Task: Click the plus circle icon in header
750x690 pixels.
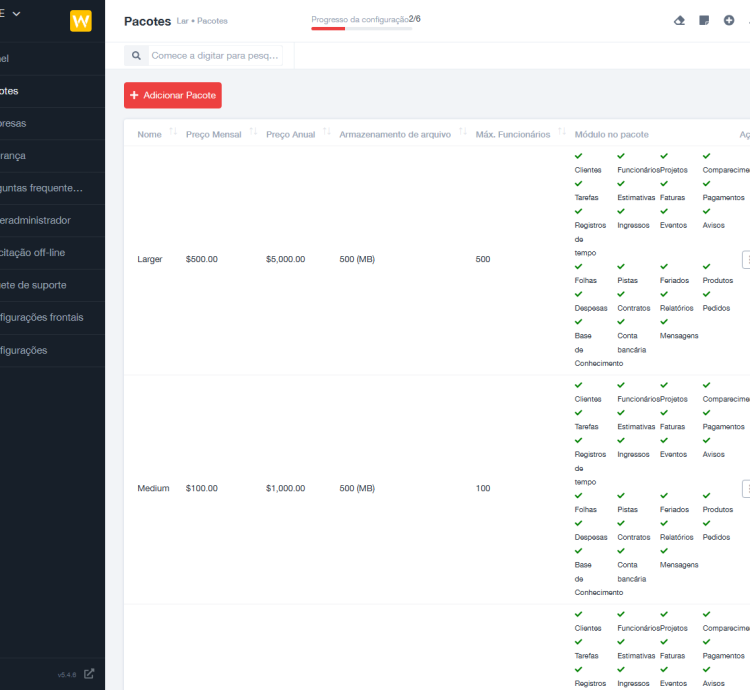Action: (x=729, y=21)
